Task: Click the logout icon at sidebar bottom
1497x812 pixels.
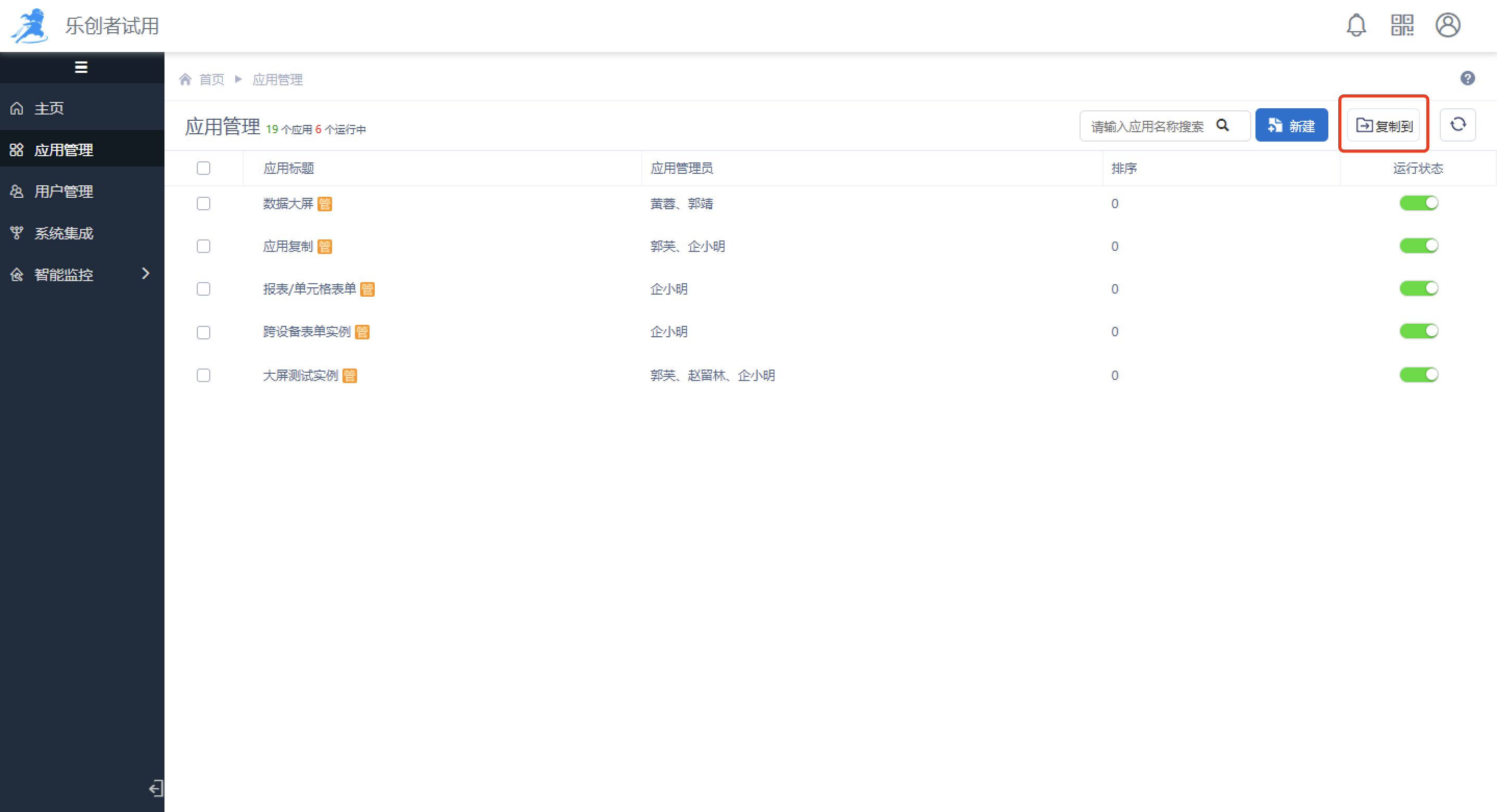Action: coord(155,788)
